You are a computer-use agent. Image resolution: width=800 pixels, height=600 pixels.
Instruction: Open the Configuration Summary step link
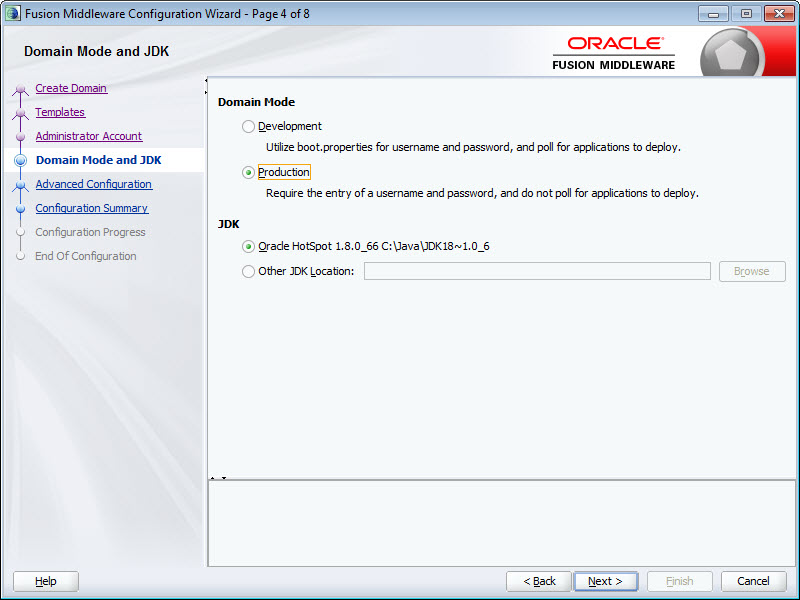coord(92,208)
